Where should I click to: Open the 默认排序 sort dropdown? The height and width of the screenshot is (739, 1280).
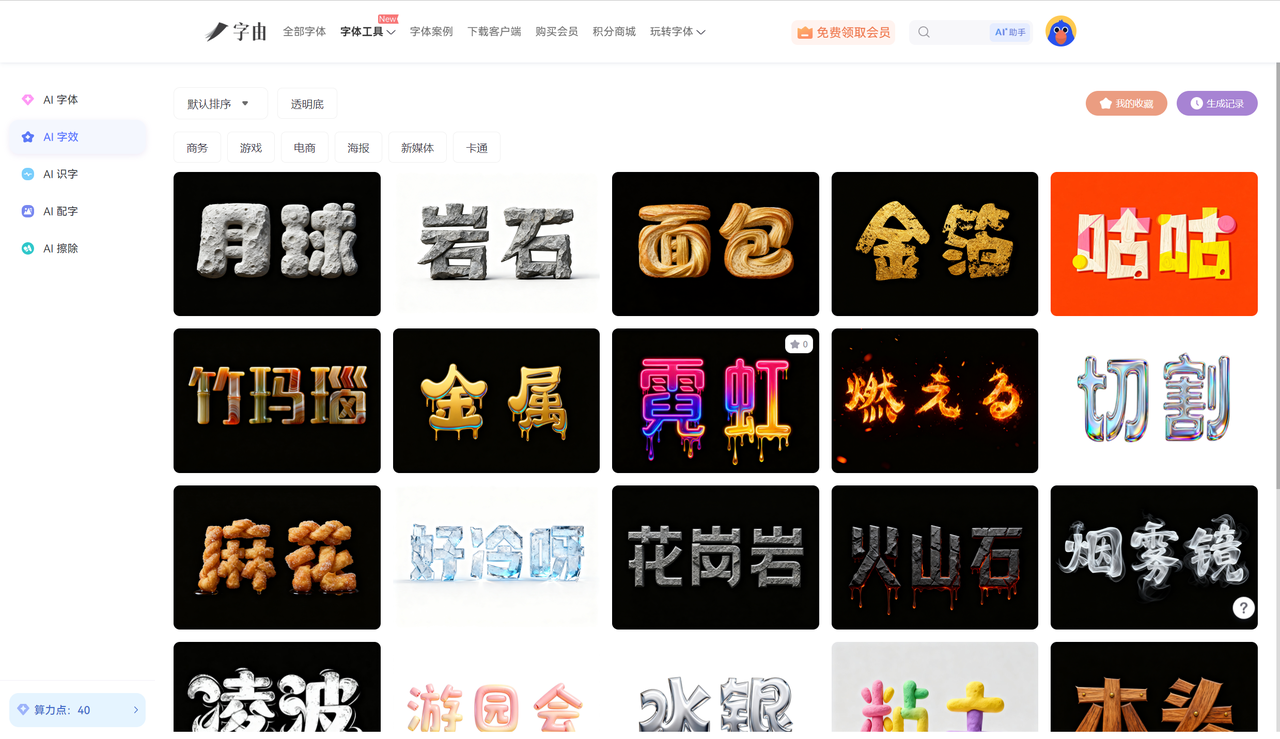click(220, 104)
